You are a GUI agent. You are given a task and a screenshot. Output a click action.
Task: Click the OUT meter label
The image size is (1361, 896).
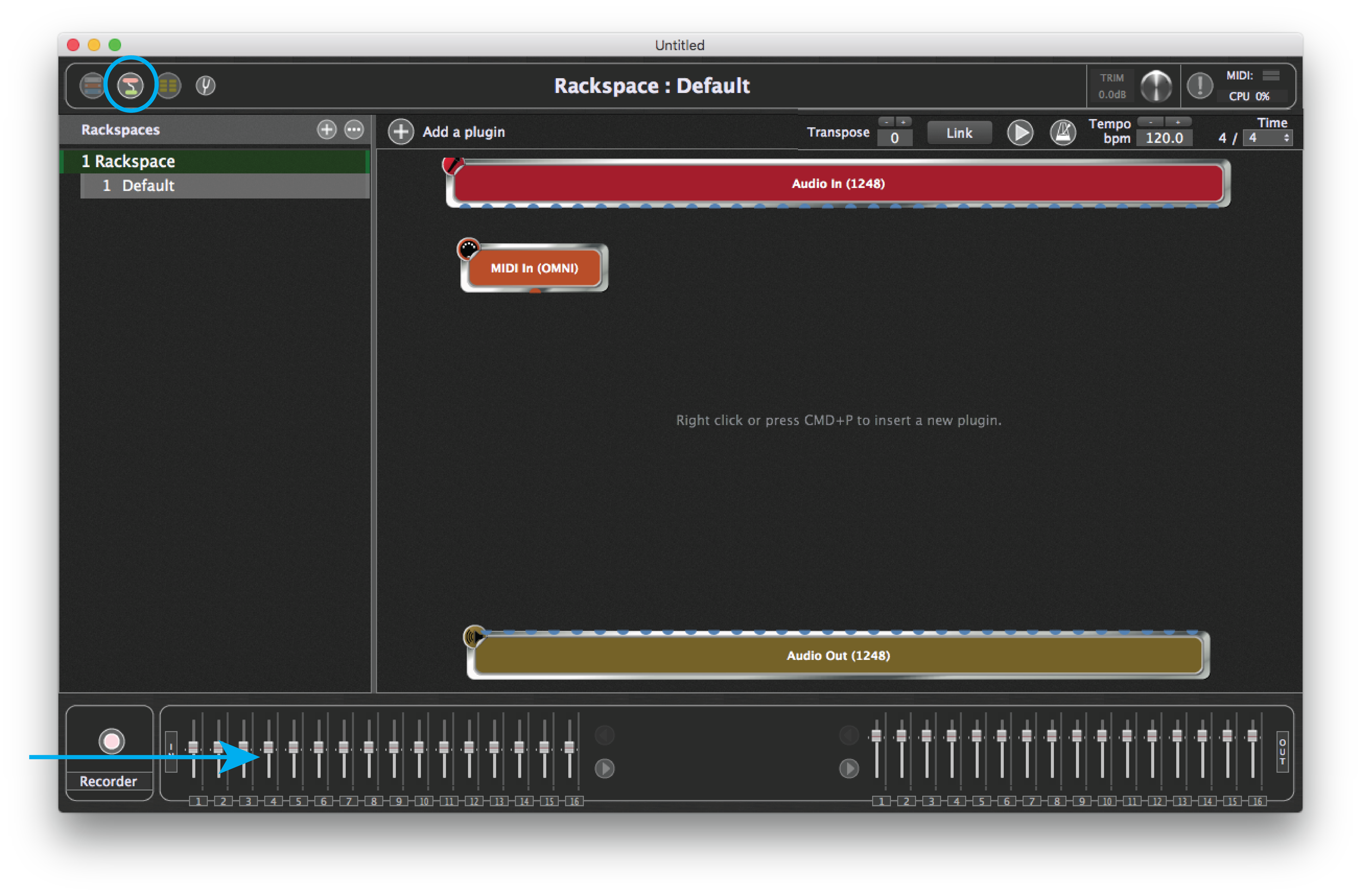click(x=1283, y=751)
